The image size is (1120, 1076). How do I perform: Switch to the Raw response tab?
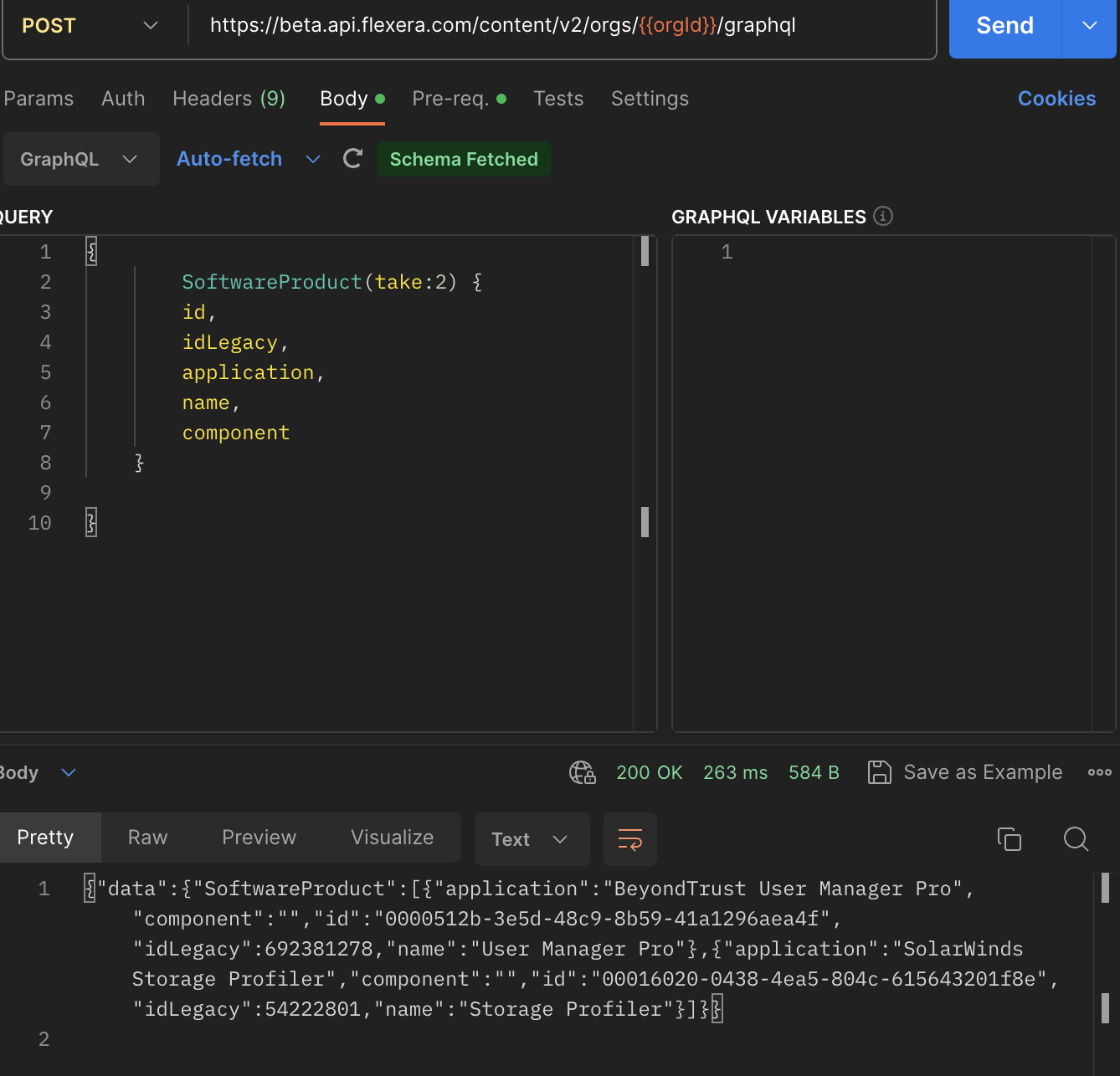pyautogui.click(x=147, y=838)
